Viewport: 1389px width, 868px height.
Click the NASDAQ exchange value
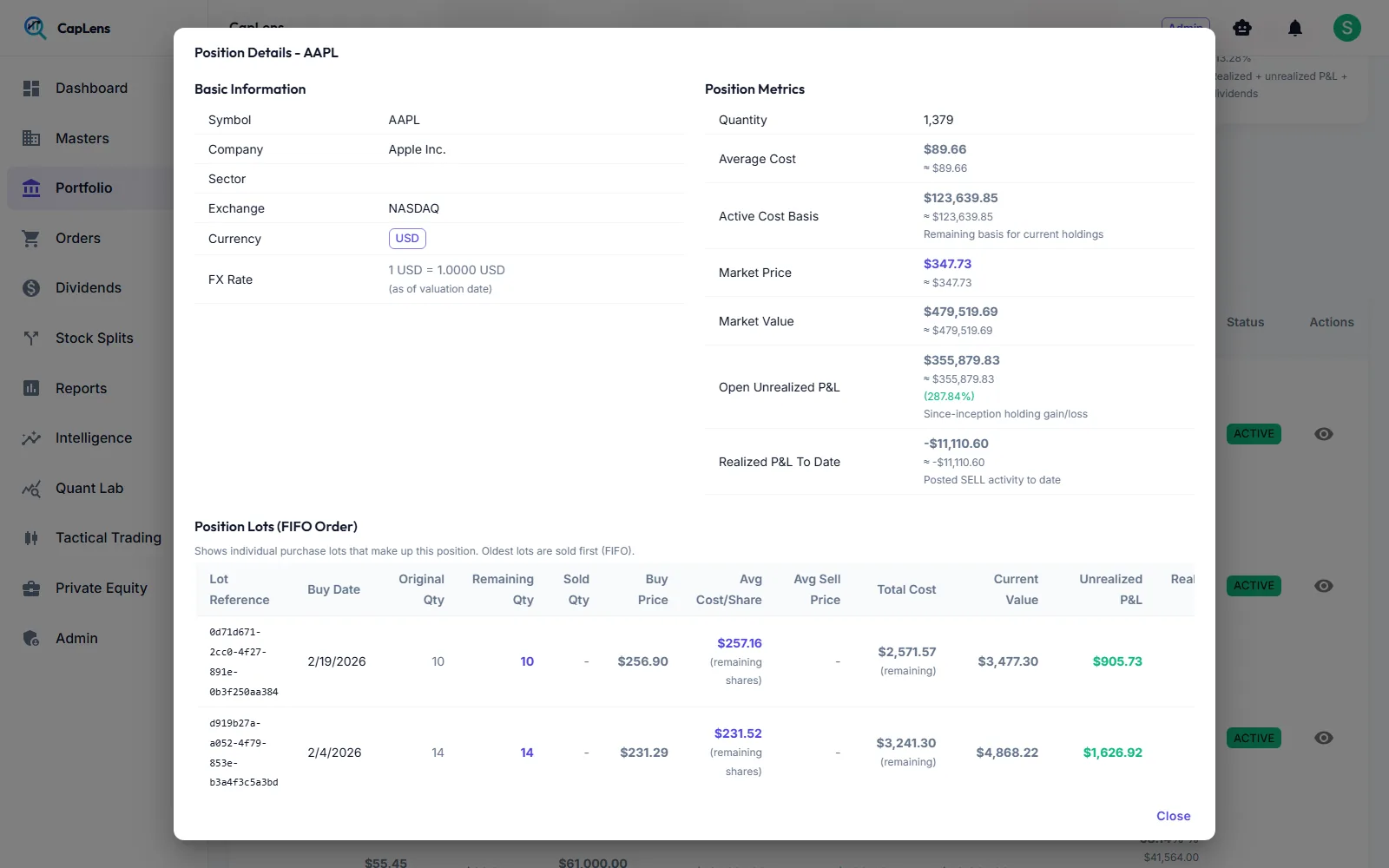tap(414, 208)
